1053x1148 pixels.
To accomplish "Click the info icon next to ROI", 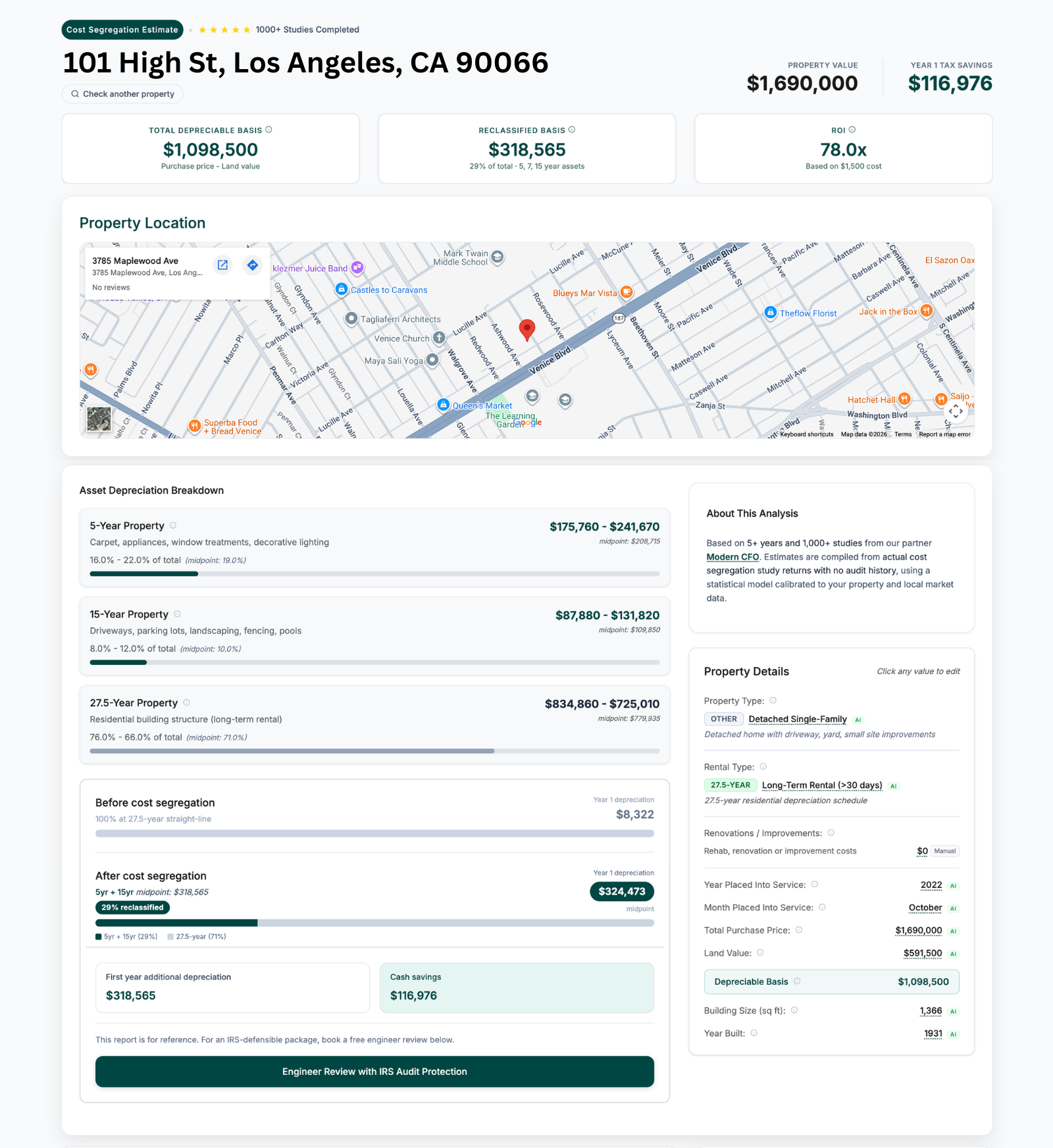I will 852,130.
